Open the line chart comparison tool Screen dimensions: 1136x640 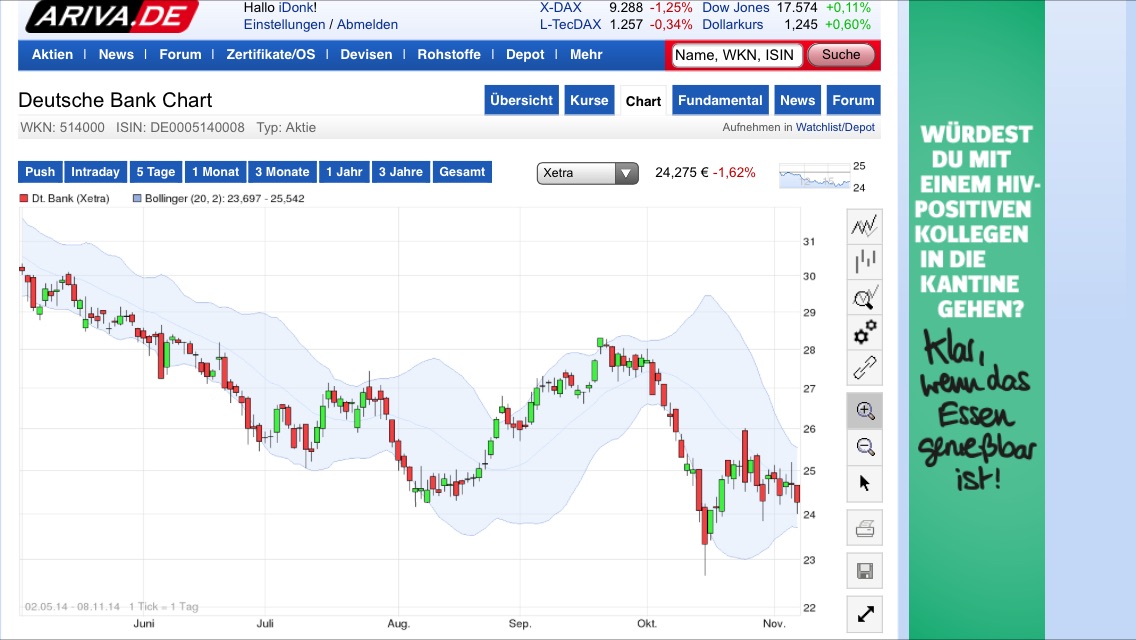click(x=864, y=227)
